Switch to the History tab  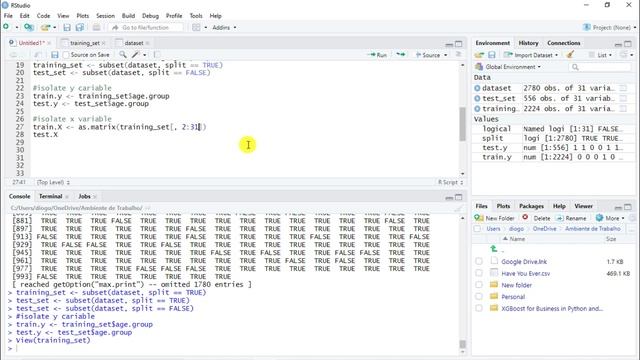tap(528, 43)
